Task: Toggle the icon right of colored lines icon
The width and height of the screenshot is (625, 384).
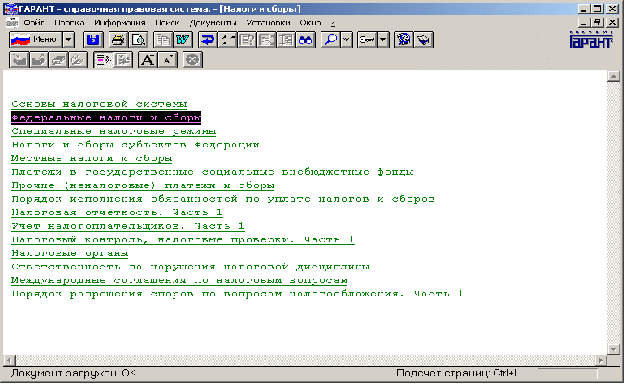Action: [x=123, y=60]
